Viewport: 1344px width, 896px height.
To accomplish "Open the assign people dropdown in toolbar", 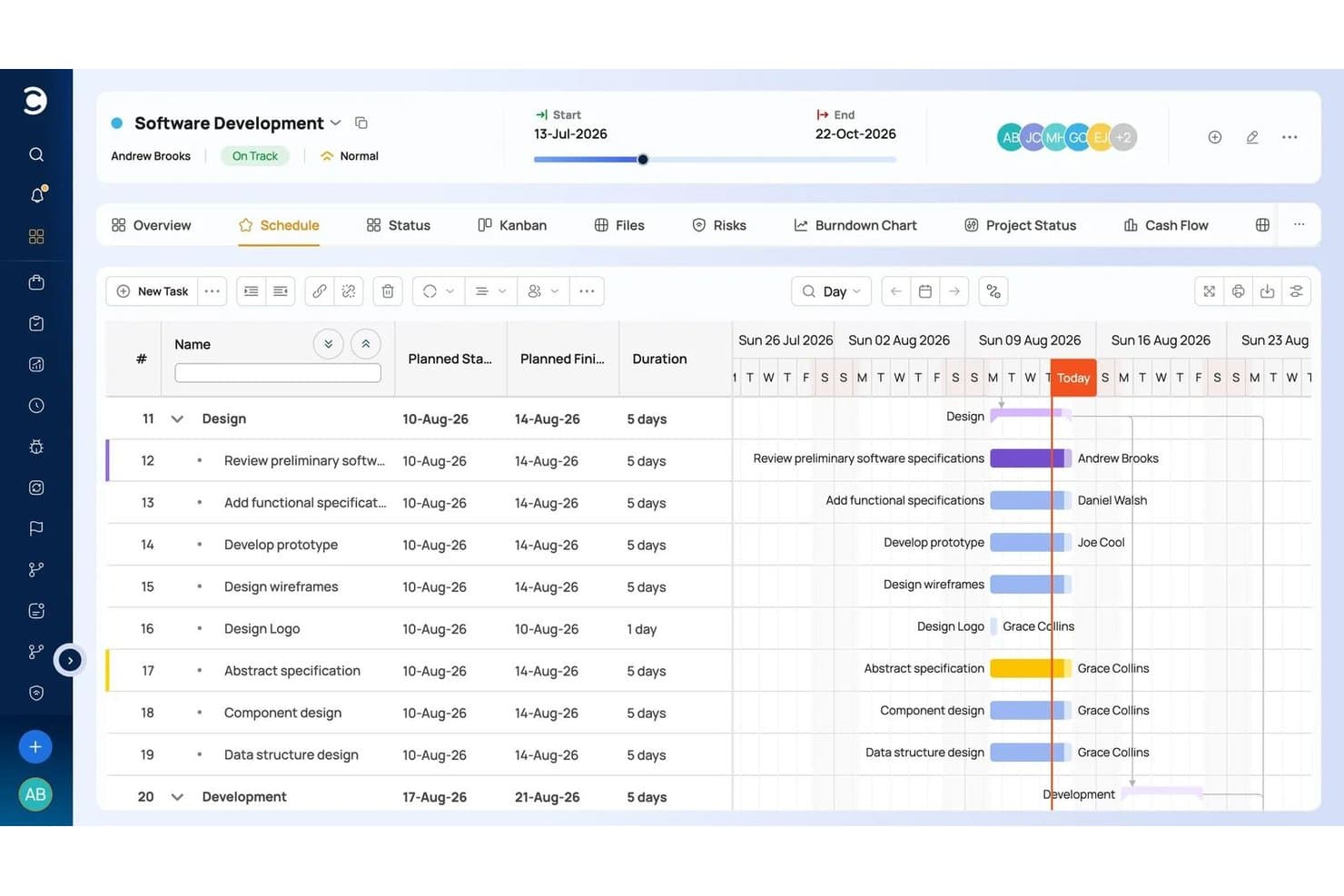I will tap(543, 291).
